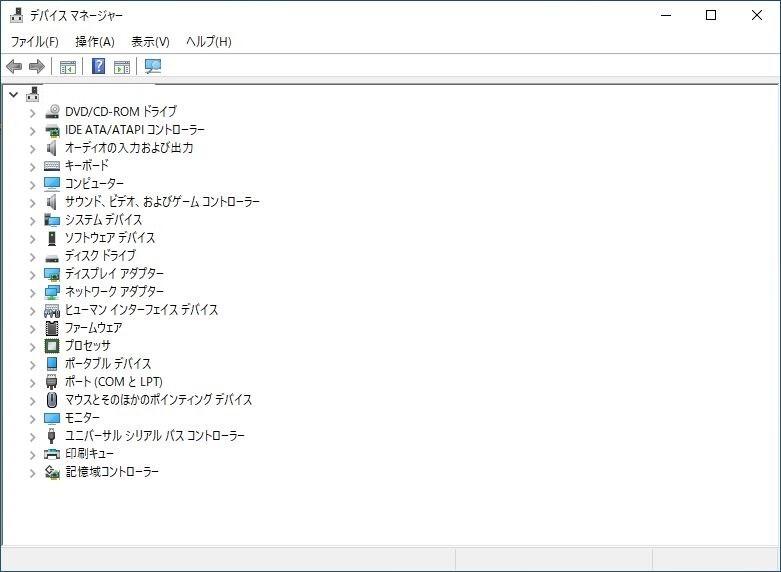
Task: Expand the ネットワーク アダプター node arrow
Action: click(x=32, y=292)
